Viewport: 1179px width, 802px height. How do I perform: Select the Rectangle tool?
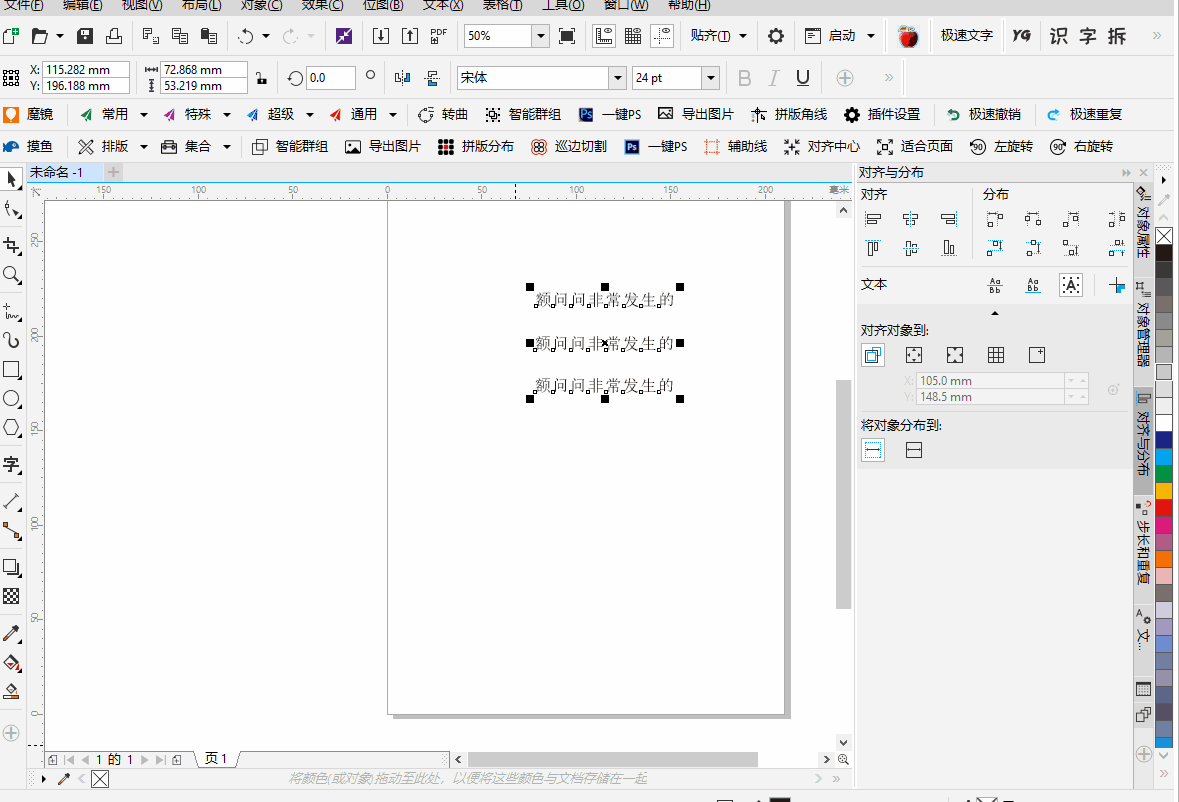[x=11, y=370]
